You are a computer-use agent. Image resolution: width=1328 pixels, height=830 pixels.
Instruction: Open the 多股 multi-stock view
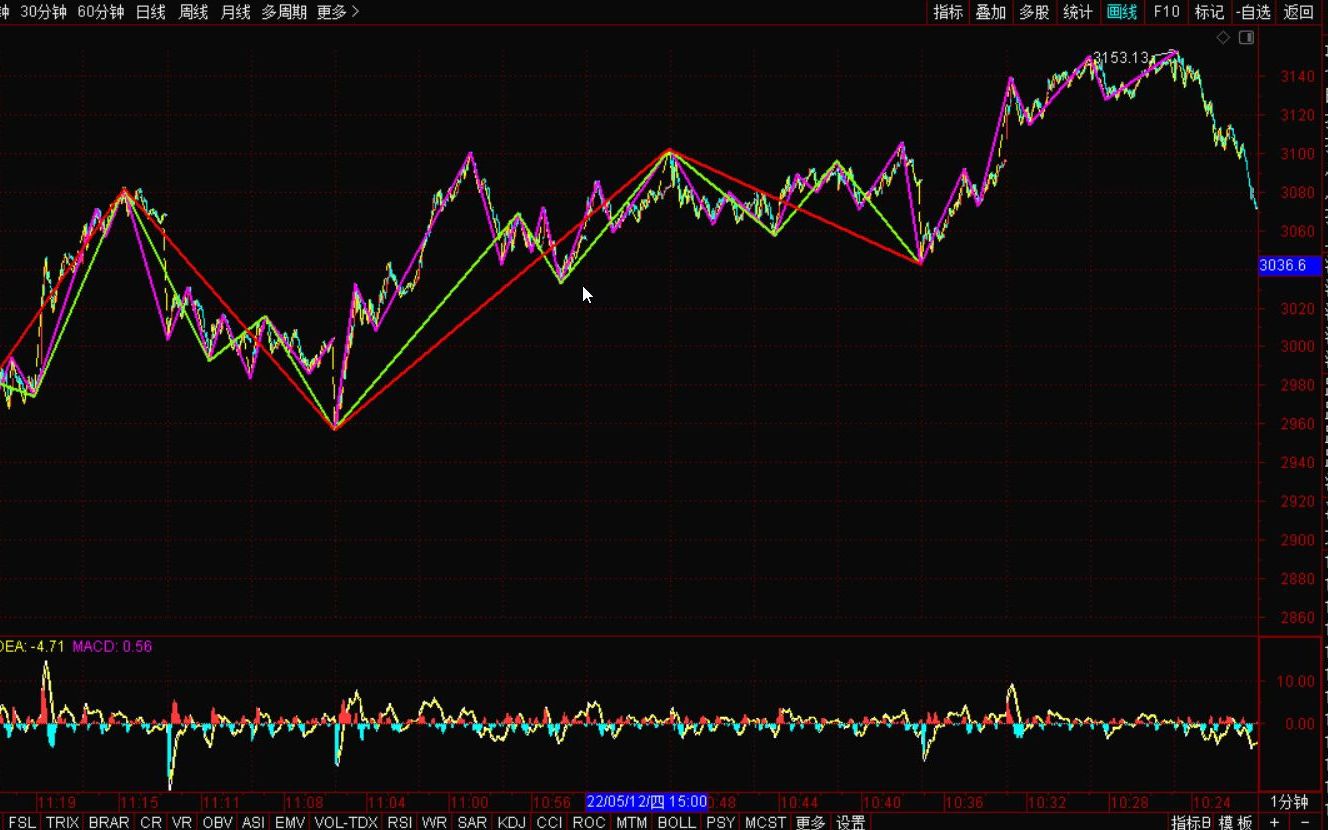1034,12
